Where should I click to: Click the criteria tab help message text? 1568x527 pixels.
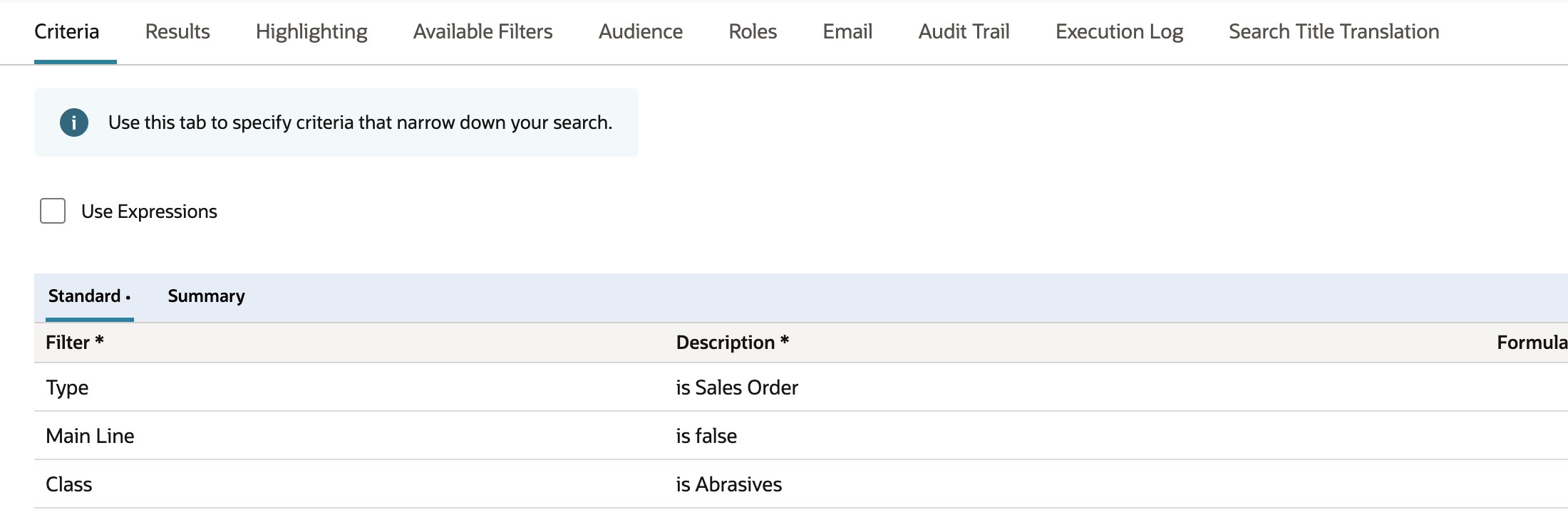(360, 122)
